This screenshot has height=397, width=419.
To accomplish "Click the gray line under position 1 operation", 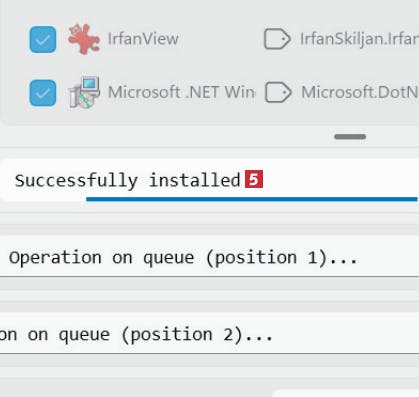I will [x=209, y=276].
